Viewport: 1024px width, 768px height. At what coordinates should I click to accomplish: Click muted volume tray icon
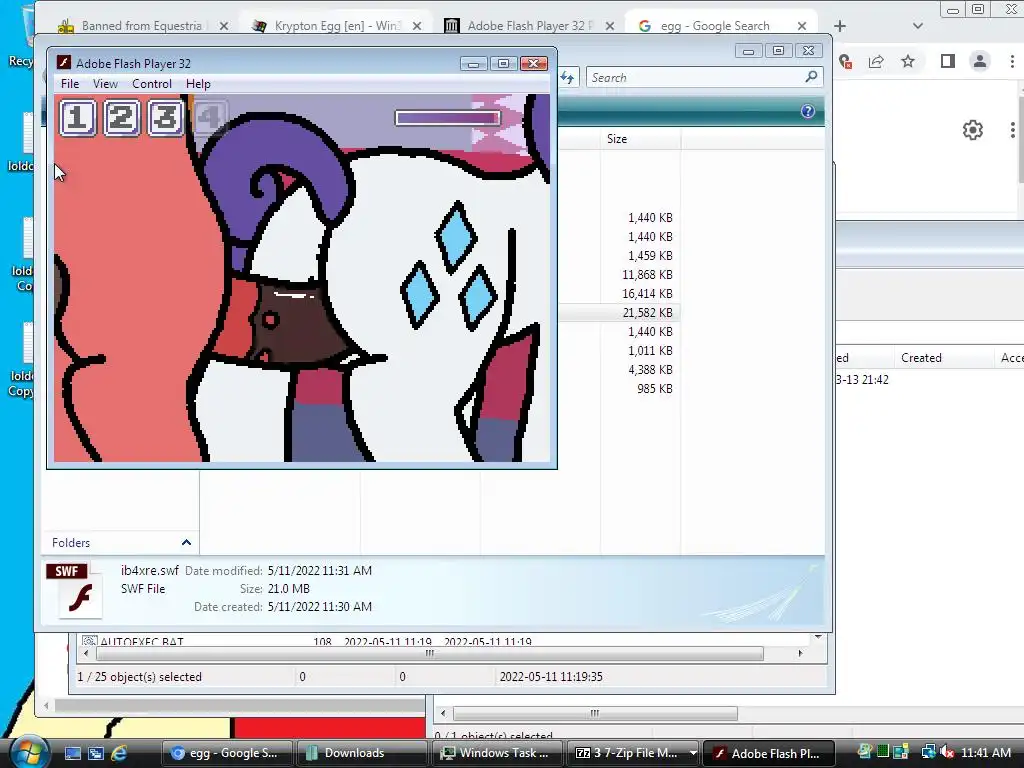pos(946,752)
